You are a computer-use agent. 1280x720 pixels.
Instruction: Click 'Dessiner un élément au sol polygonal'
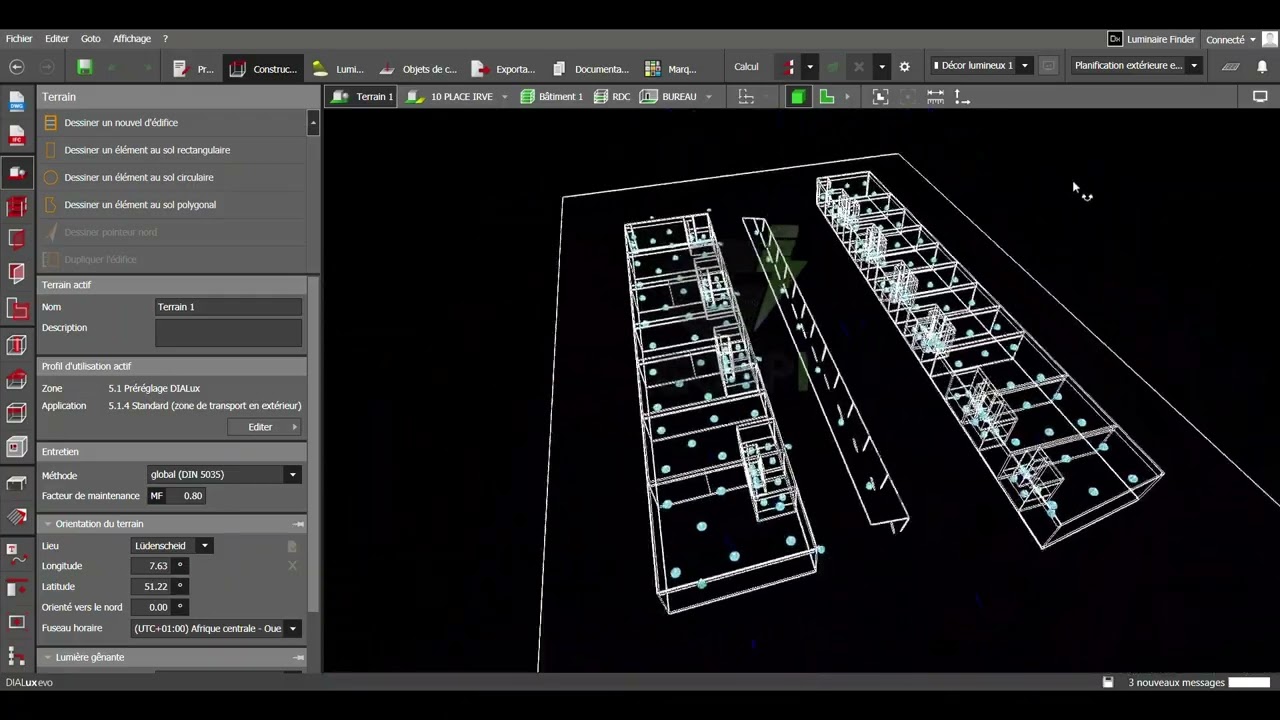[140, 205]
